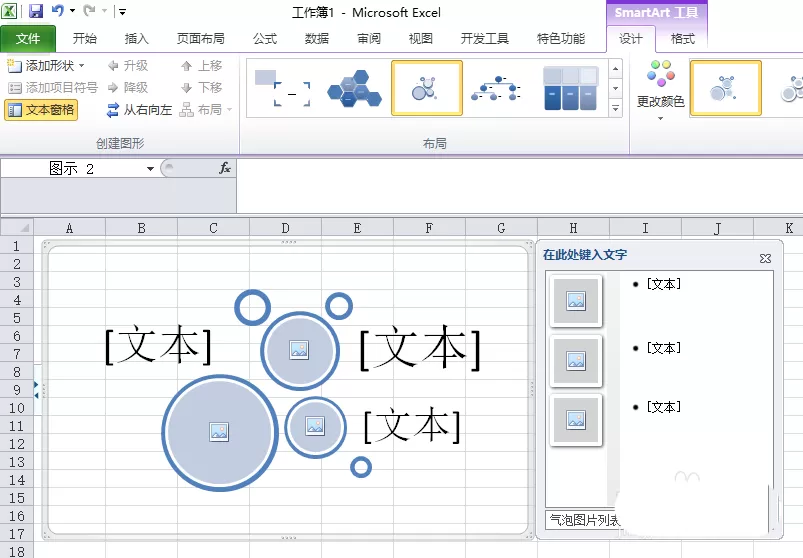Expand the Undo history dropdown arrow
Screen dimensions: 803x558
[72, 11]
